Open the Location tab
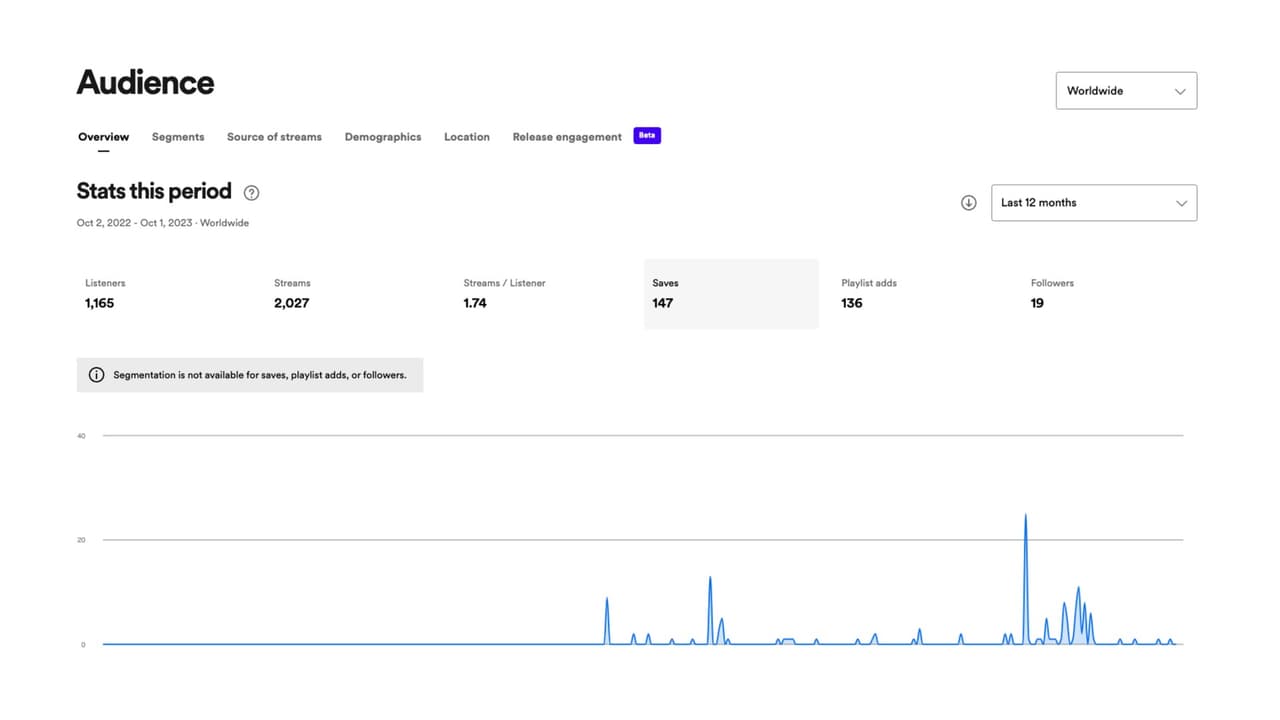 pyautogui.click(x=466, y=136)
